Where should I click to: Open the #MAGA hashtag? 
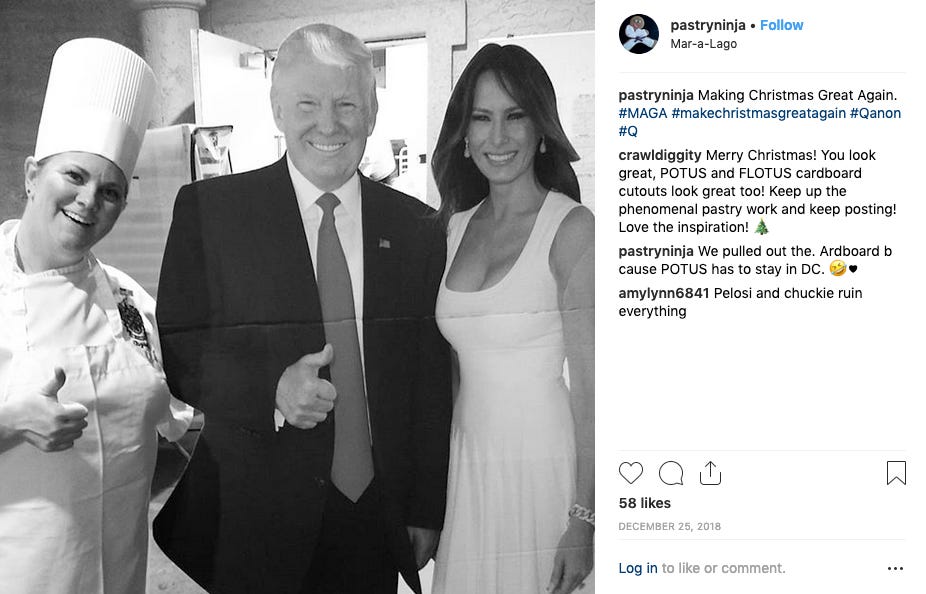click(643, 113)
